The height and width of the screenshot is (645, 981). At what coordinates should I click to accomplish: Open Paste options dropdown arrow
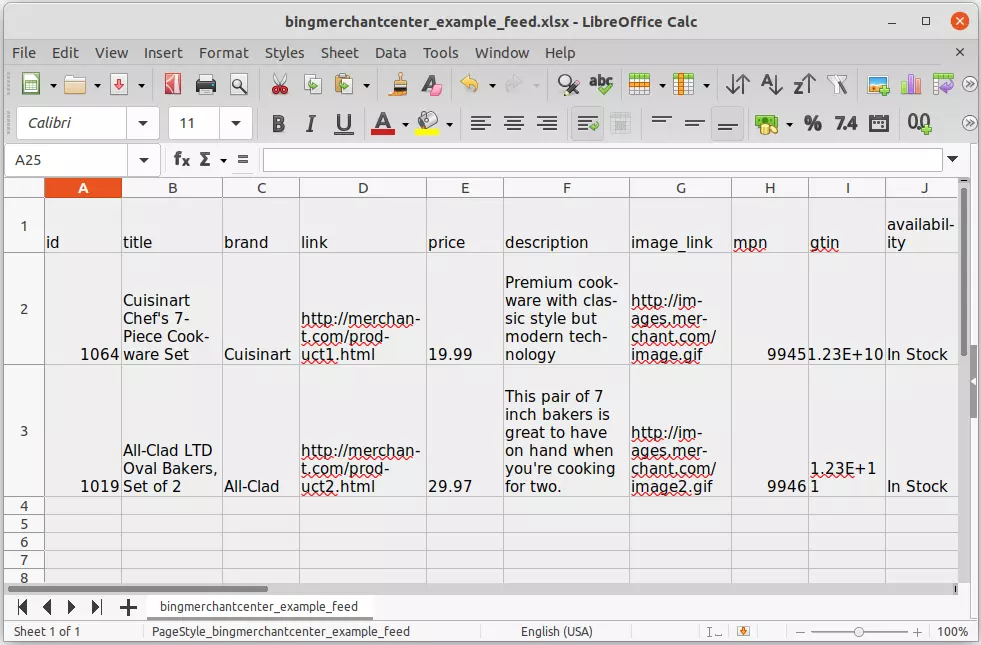[x=366, y=85]
